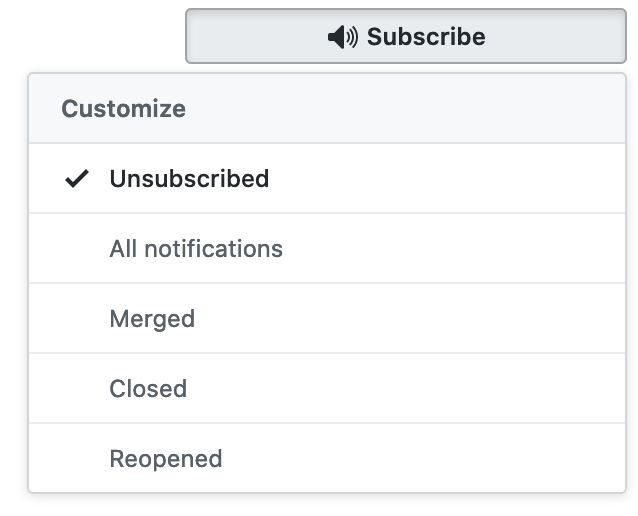
Task: Keep the Unsubscribed setting checked
Action: pyautogui.click(x=189, y=179)
